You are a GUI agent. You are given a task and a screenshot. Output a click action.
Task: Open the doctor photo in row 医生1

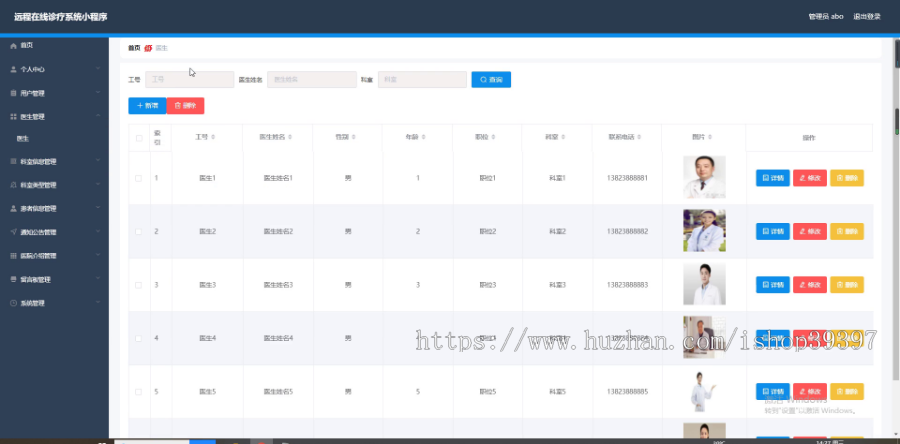click(704, 177)
